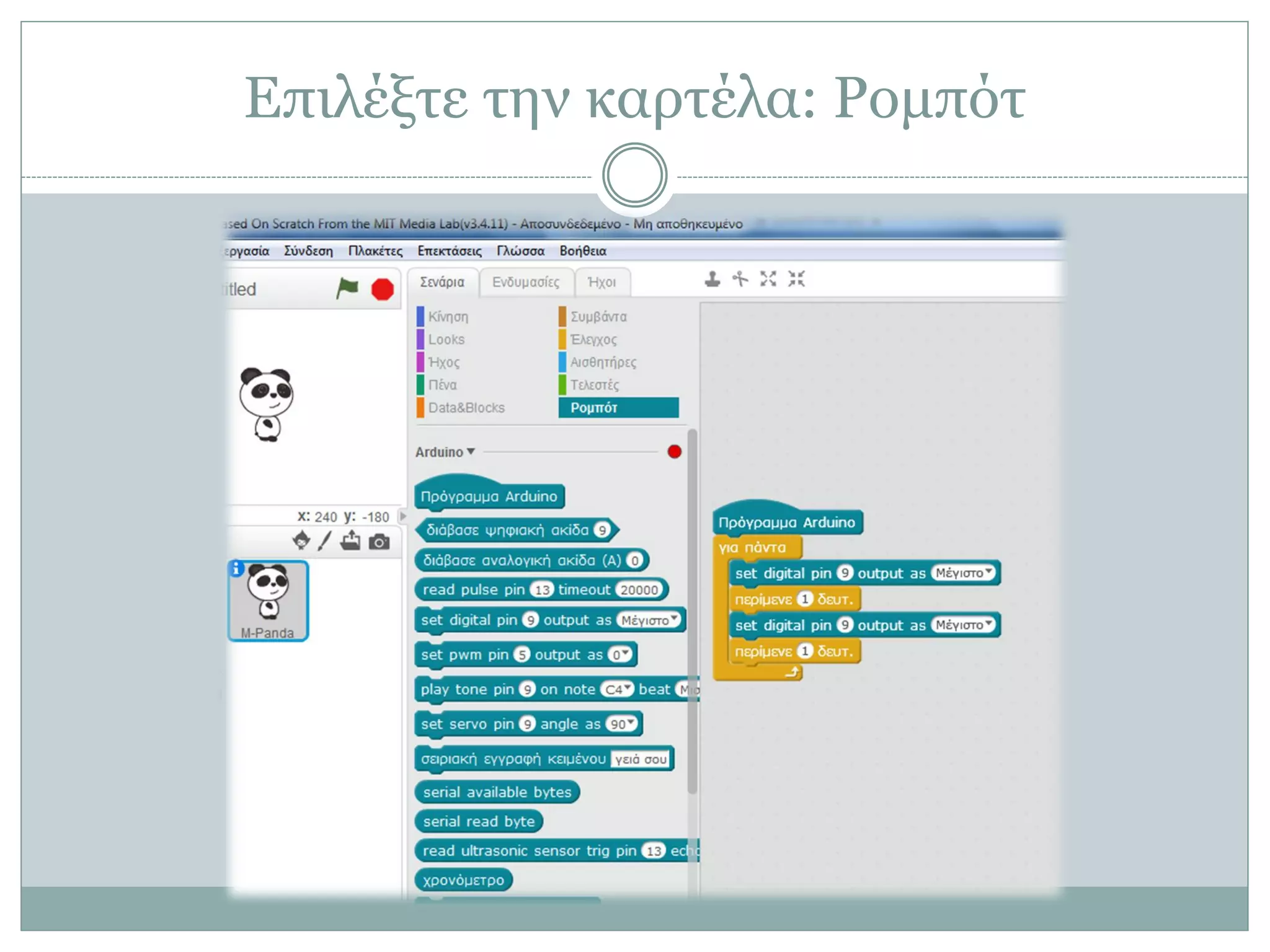Open the Πλακέτες menu
This screenshot has width=1270, height=952.
[375, 251]
